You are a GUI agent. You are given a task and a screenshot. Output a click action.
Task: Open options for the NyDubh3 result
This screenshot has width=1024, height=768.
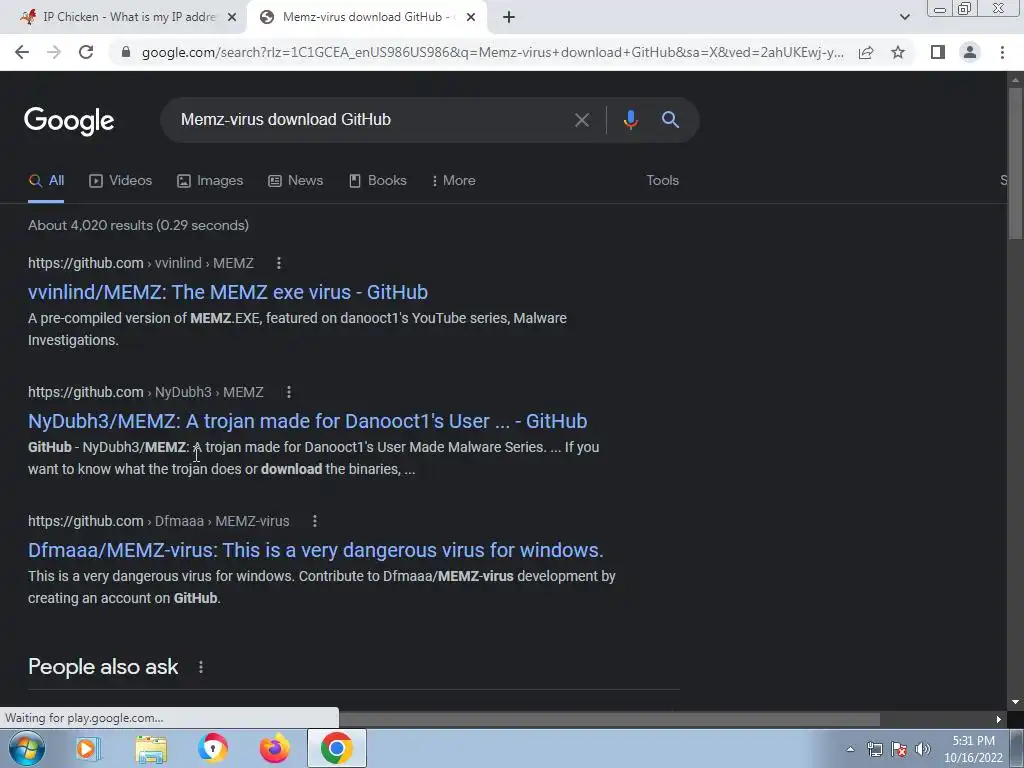[289, 392]
